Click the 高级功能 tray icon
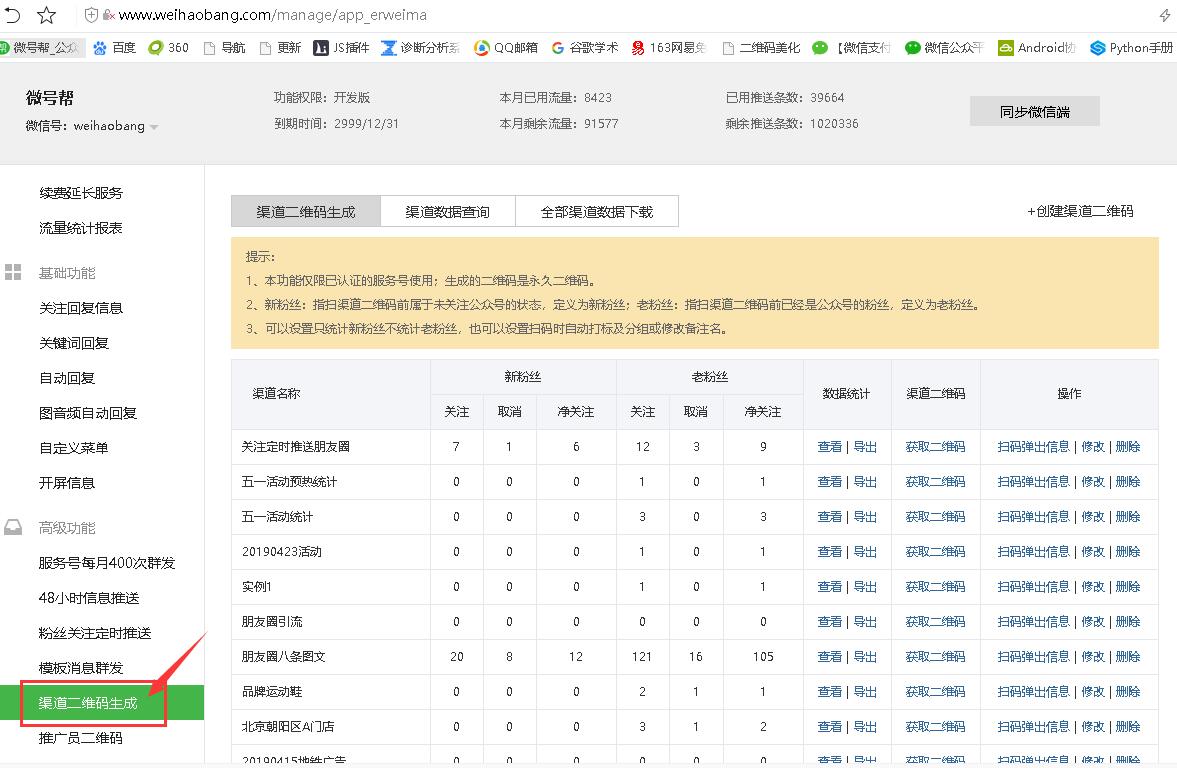This screenshot has width=1177, height=768. point(14,528)
